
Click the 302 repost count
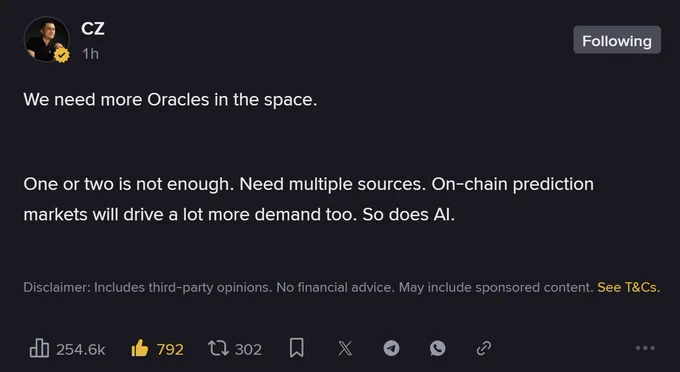pos(248,349)
